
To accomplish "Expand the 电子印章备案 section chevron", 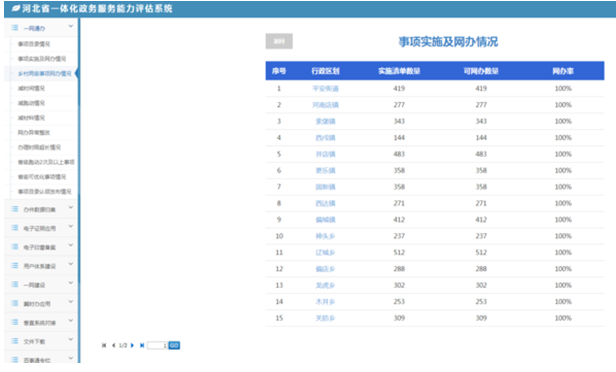I will (71, 245).
